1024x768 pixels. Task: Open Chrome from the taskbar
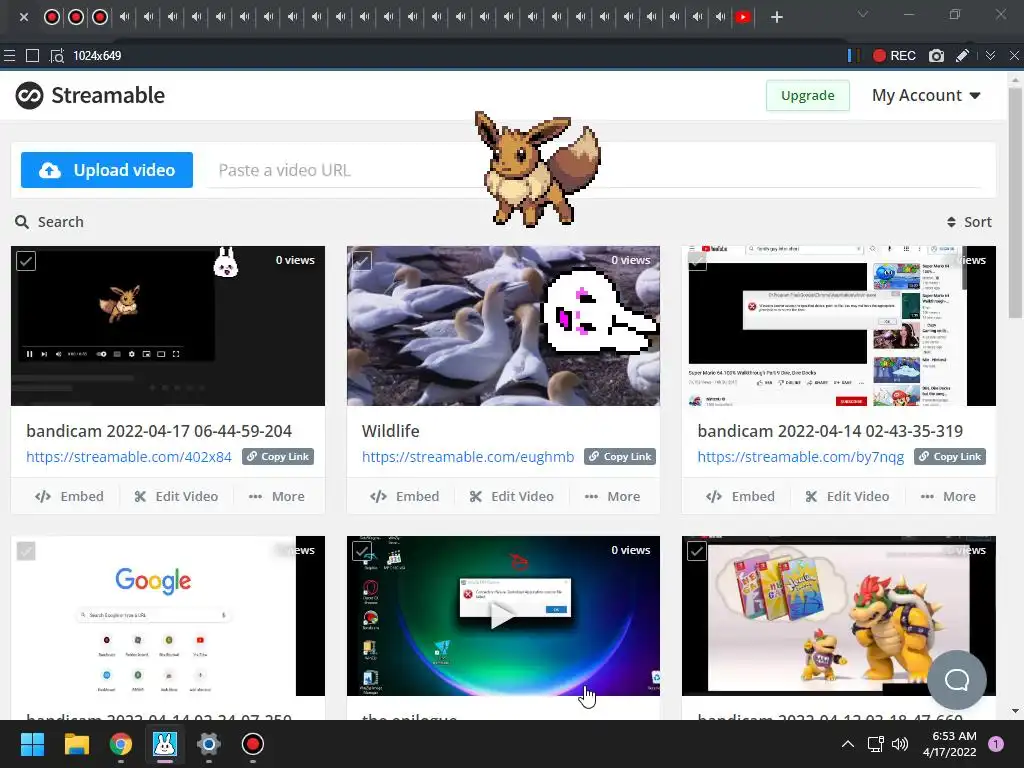click(120, 744)
